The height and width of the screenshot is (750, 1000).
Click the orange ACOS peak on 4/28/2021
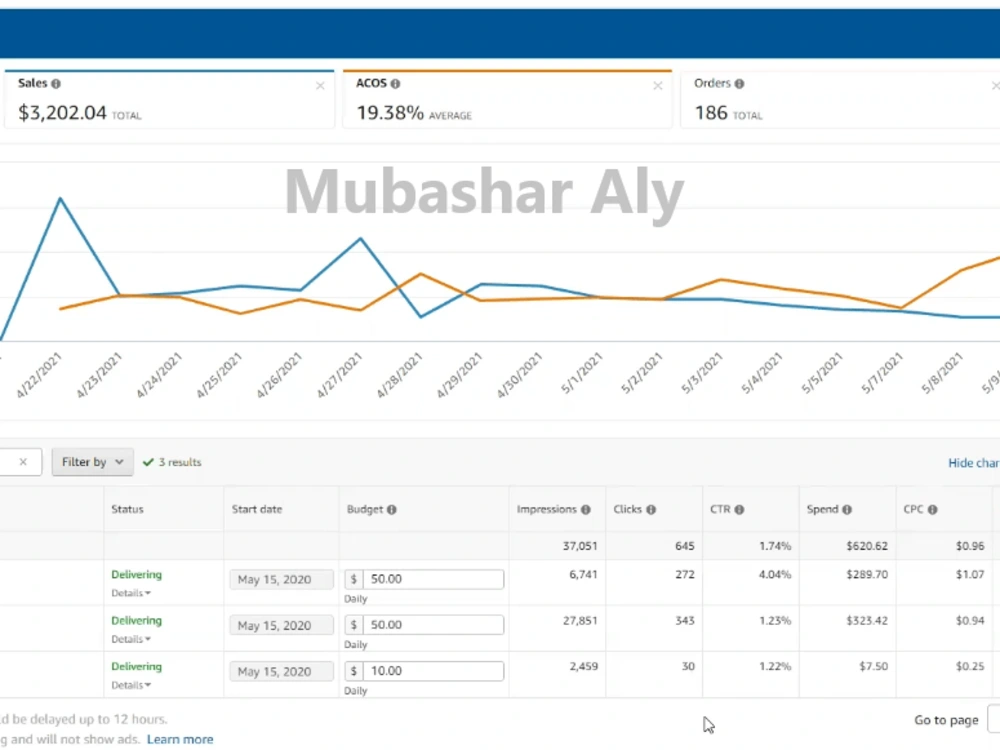pyautogui.click(x=421, y=274)
